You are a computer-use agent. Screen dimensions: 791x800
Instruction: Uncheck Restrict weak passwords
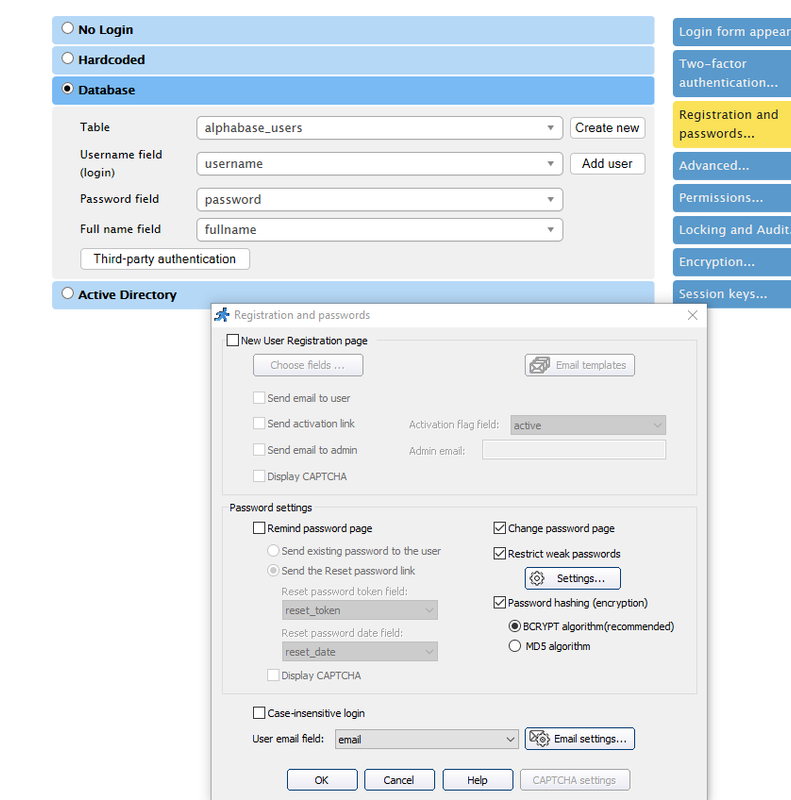500,553
